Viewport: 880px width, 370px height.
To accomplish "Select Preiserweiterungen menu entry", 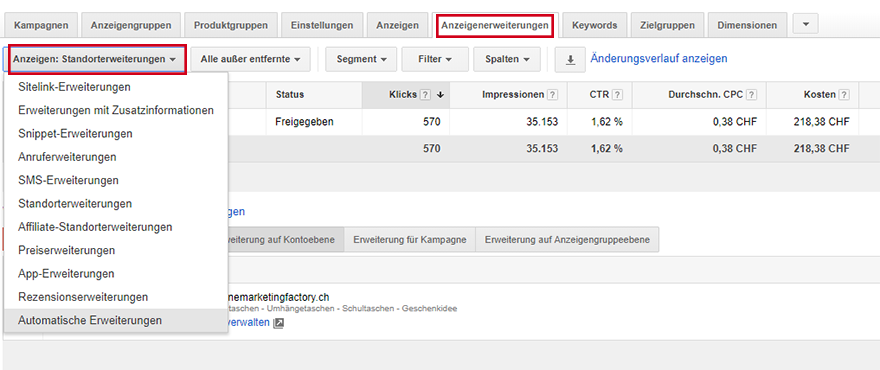I will tap(116, 250).
